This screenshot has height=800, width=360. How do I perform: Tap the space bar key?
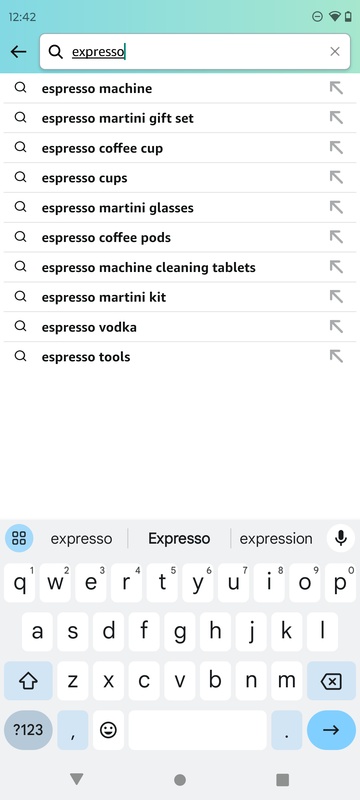click(x=197, y=730)
